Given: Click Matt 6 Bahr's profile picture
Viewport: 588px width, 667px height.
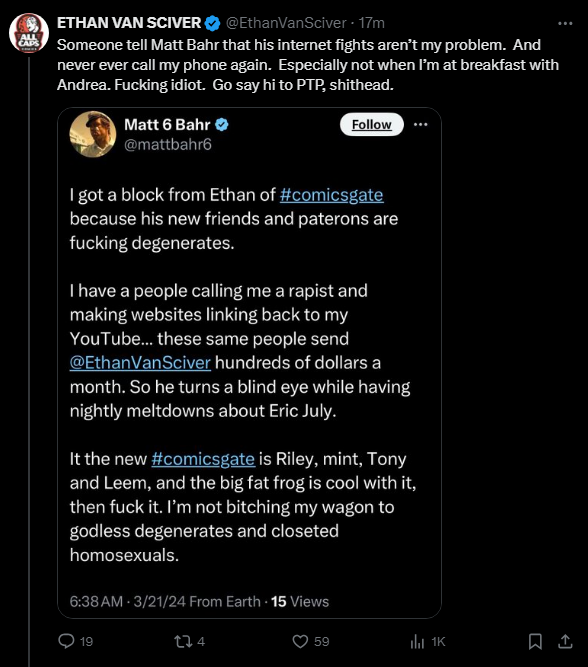Looking at the screenshot, I should [93, 134].
